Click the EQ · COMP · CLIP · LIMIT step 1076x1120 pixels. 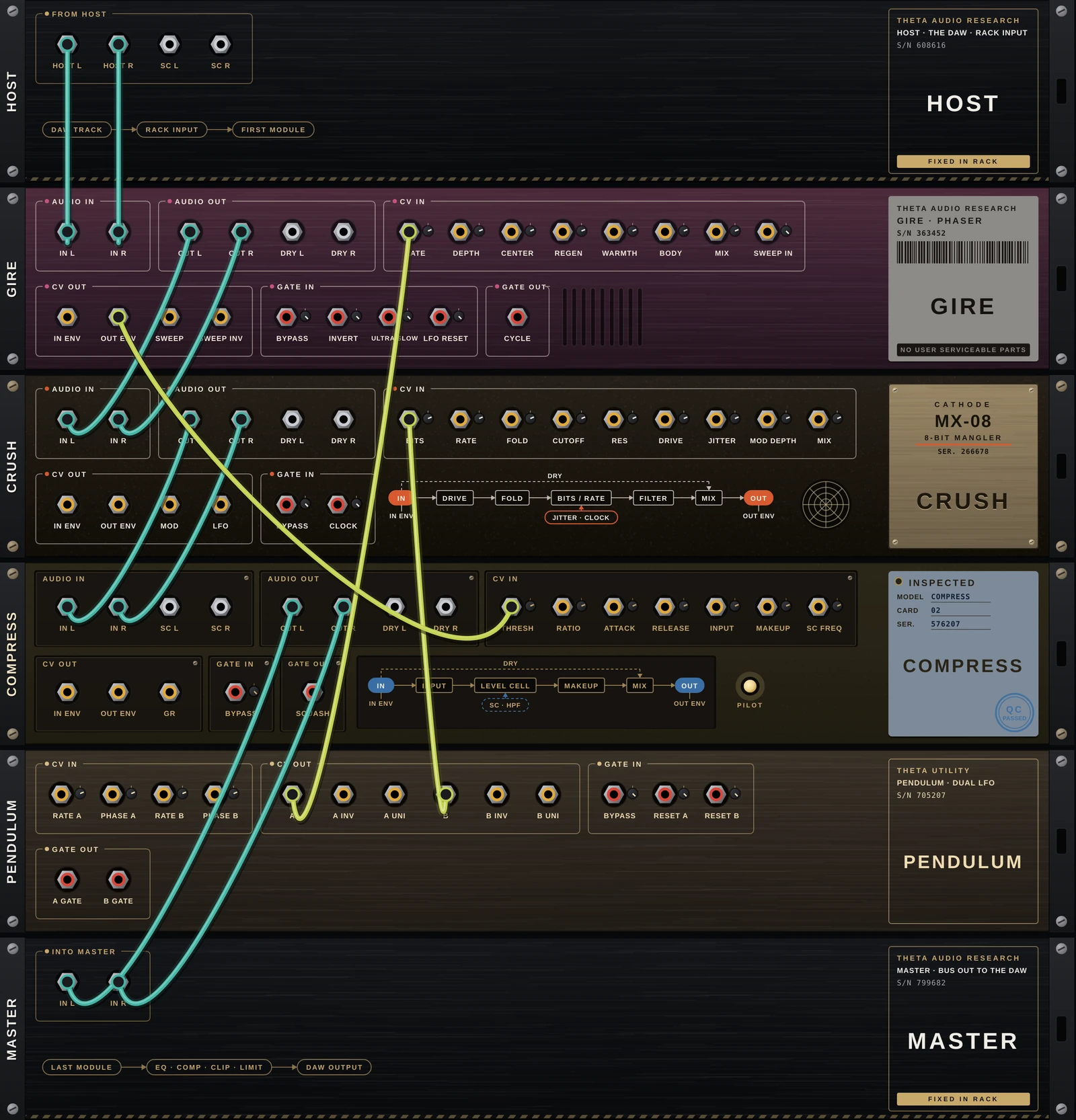(x=209, y=1067)
